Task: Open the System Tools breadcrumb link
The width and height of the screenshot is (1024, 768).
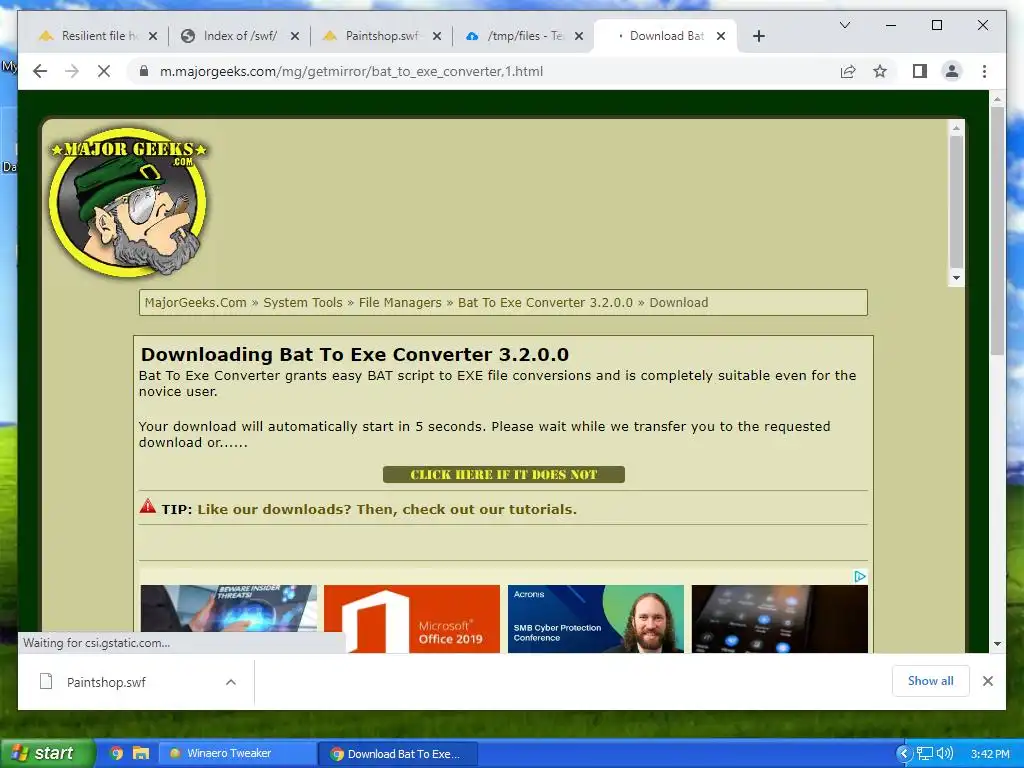Action: tap(302, 302)
